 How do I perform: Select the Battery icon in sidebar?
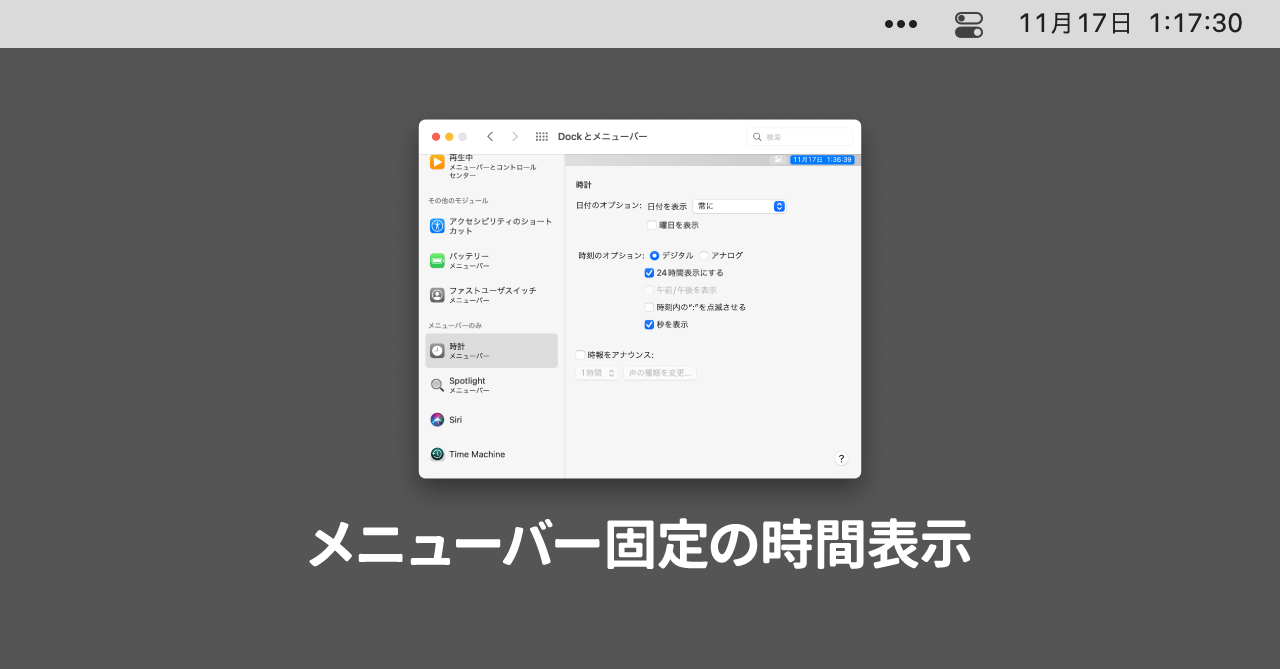tap(437, 261)
